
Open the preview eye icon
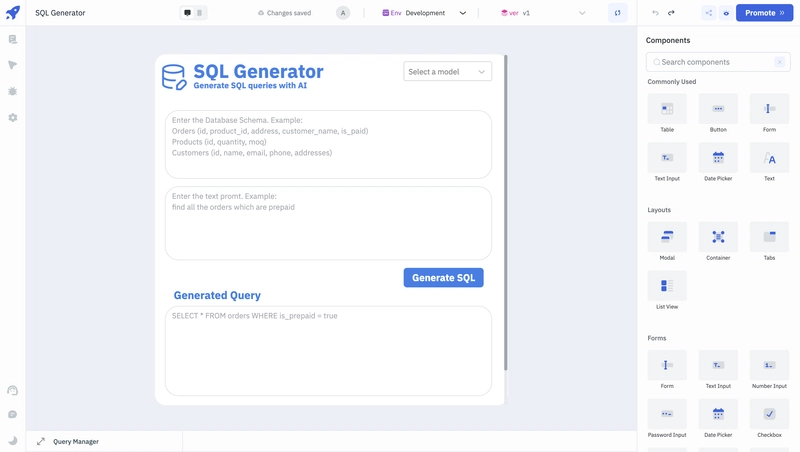click(726, 13)
